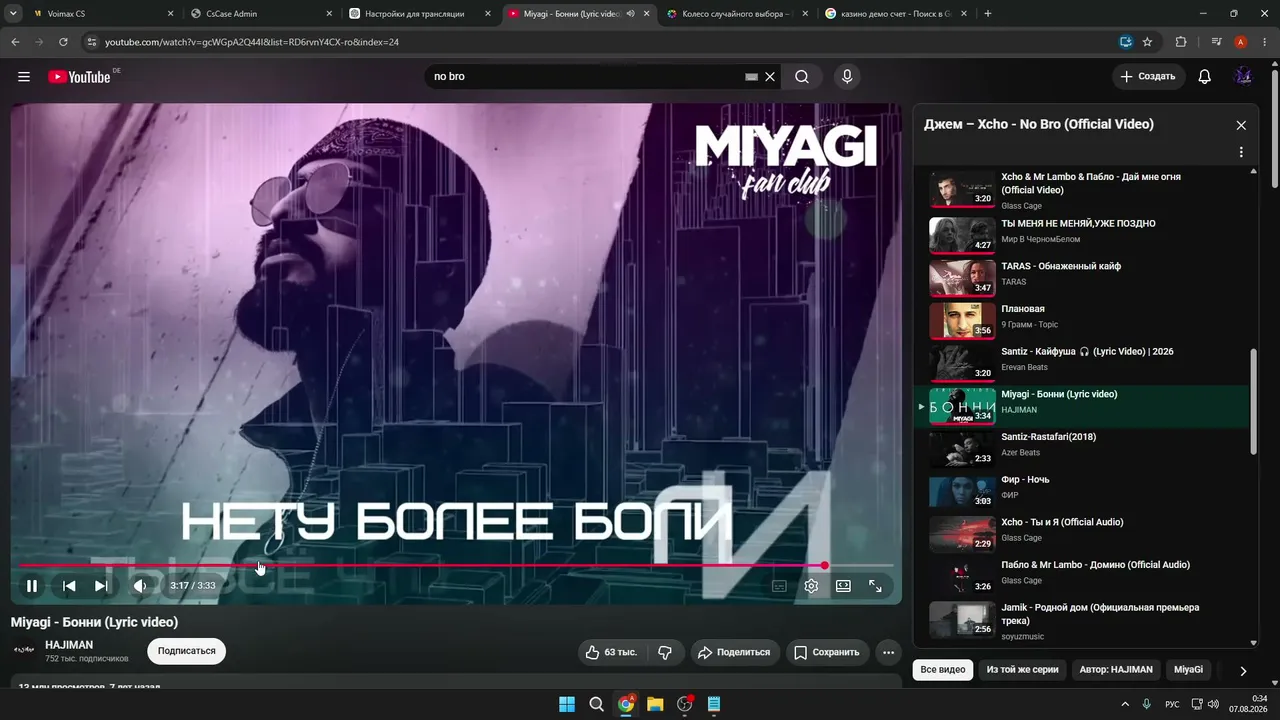Image resolution: width=1280 pixels, height=720 pixels.
Task: Click the Поделиться share button
Action: (735, 652)
